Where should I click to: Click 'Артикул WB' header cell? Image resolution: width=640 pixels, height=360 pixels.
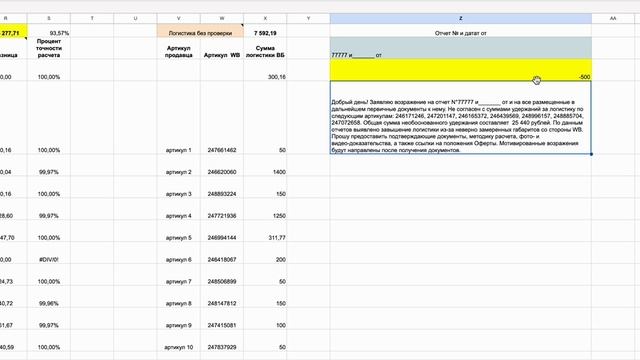pyautogui.click(x=222, y=48)
